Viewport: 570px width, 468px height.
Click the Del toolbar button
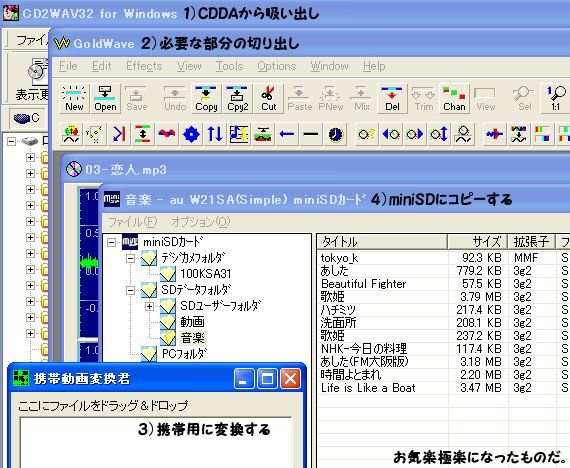point(392,99)
